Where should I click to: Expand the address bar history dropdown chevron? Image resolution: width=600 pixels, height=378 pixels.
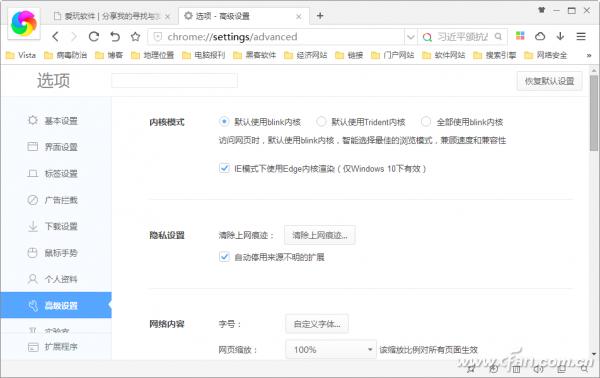pyautogui.click(x=411, y=37)
